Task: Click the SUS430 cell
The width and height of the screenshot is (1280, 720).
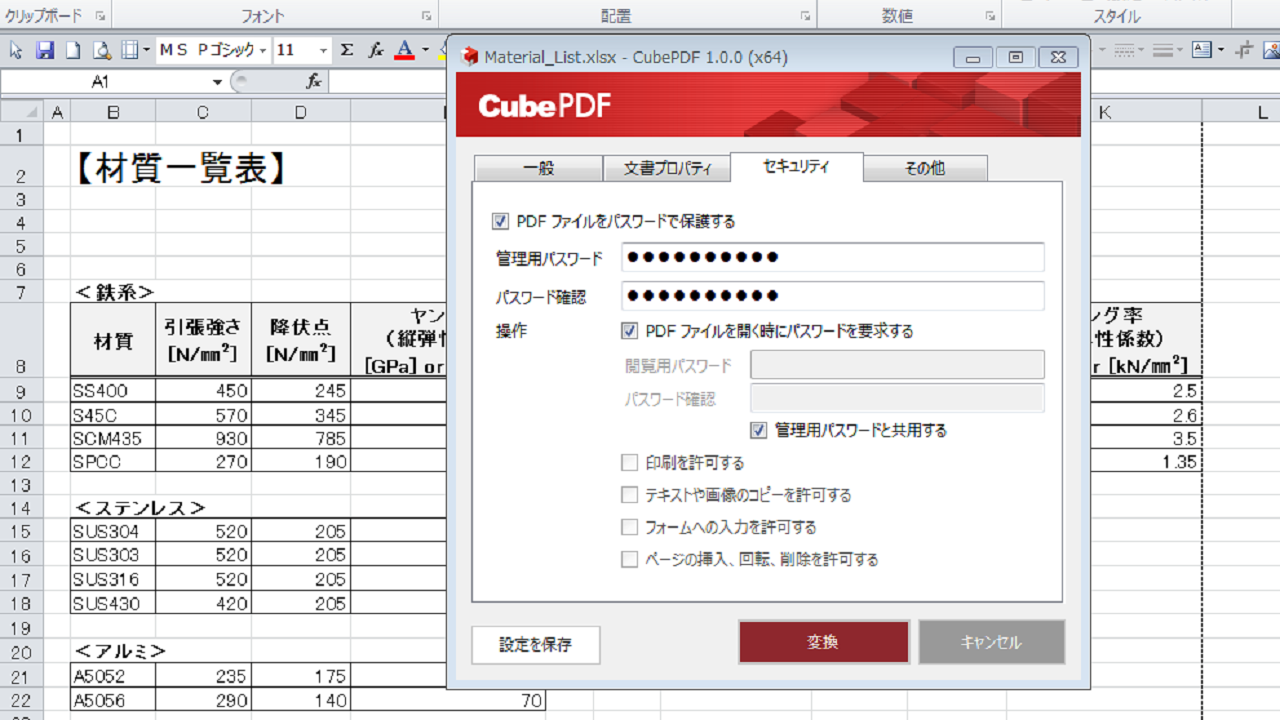Action: point(113,604)
